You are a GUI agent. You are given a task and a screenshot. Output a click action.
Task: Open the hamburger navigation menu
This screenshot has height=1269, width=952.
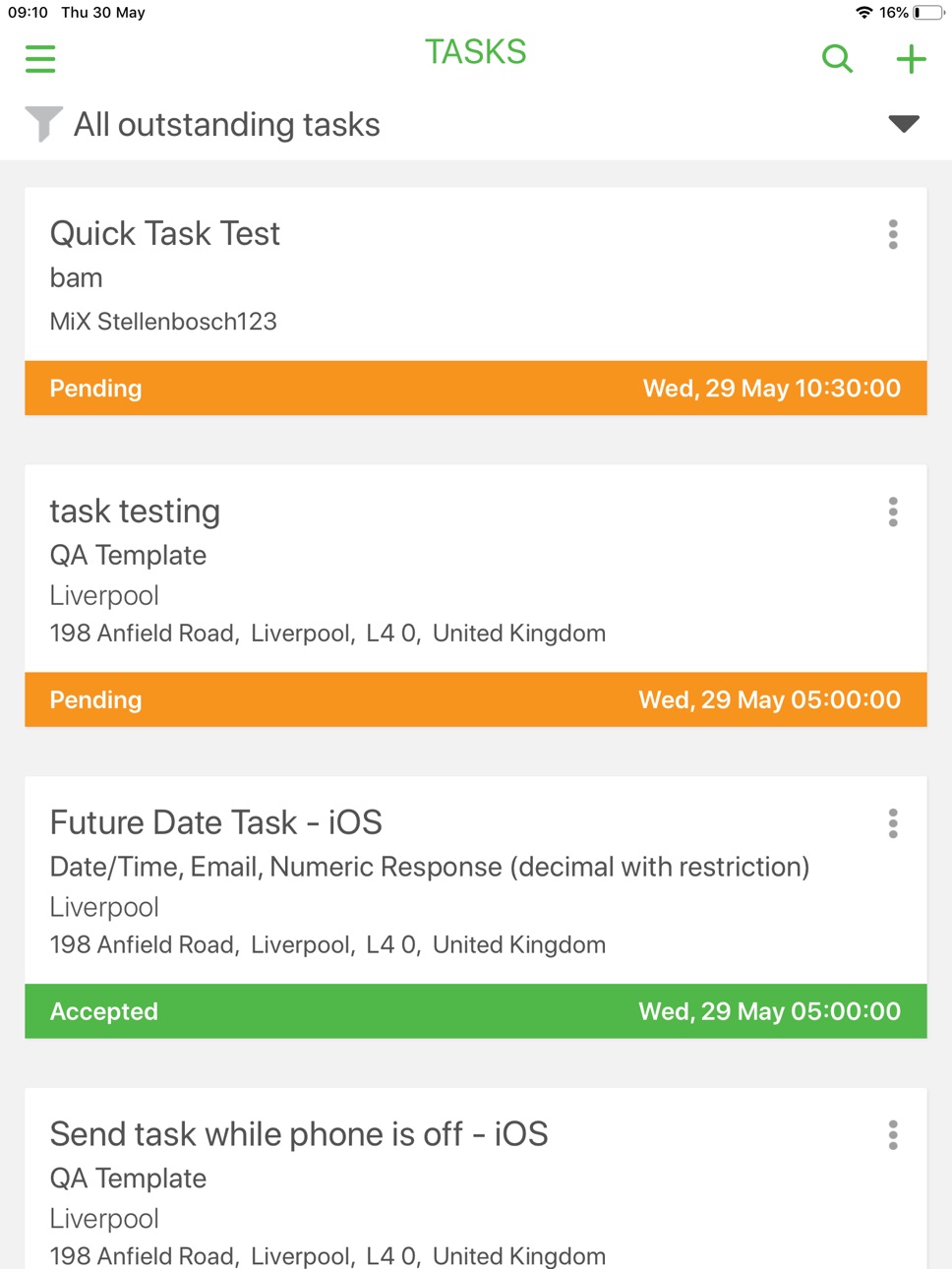(x=40, y=59)
